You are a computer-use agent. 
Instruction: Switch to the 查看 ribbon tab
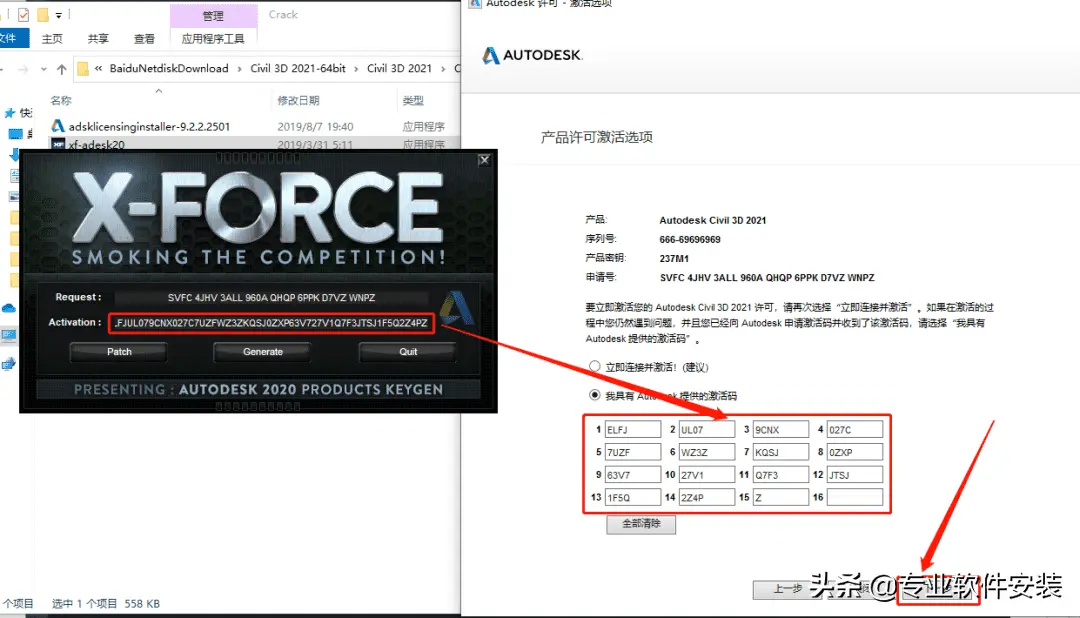pos(144,39)
